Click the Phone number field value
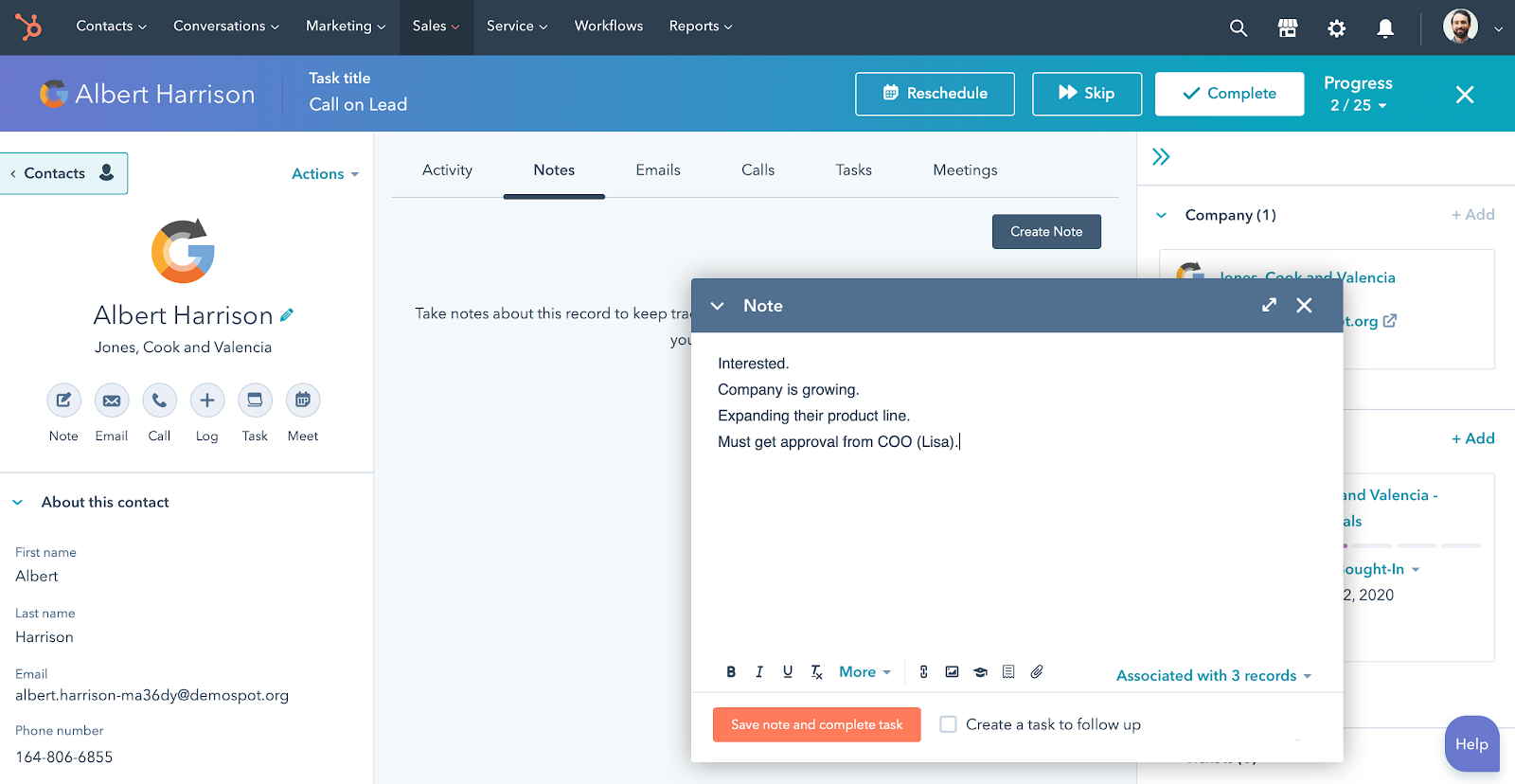This screenshot has height=784, width=1515. [x=64, y=757]
